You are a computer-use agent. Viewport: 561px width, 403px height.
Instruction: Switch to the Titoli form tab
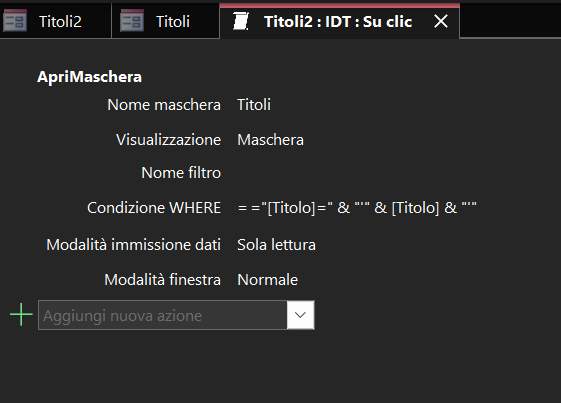[x=166, y=21]
